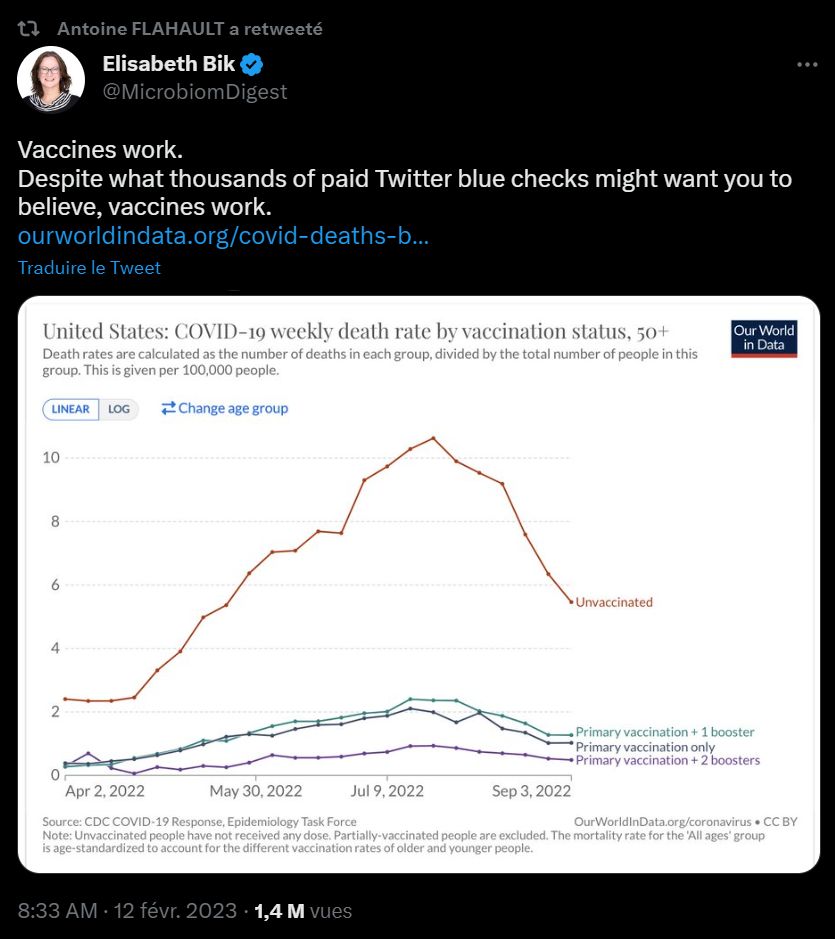Viewport: 835px width, 939px height.
Task: Click the Elisabeth Bik display name
Action: (168, 65)
